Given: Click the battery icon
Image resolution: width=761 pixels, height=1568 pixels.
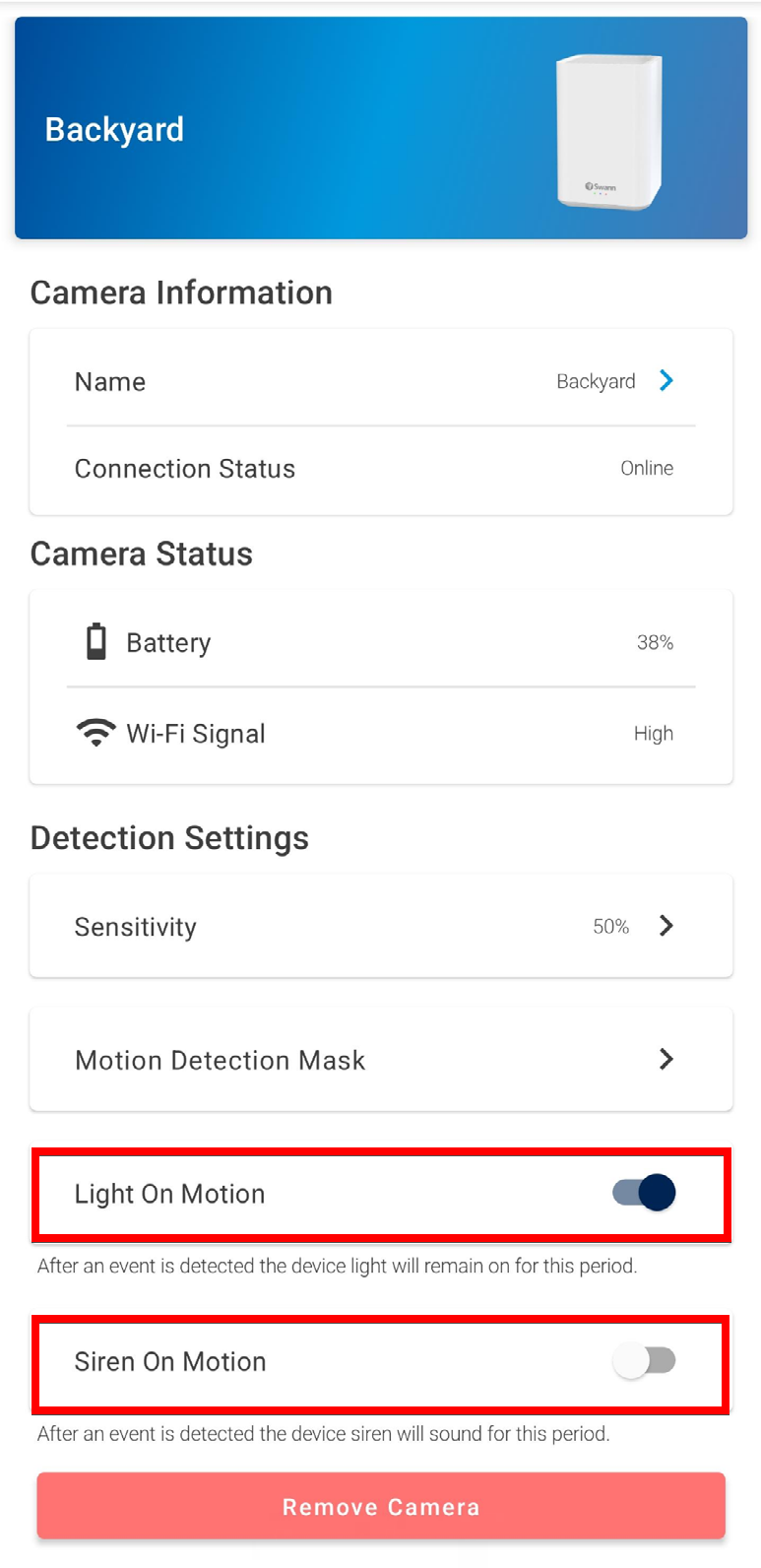Looking at the screenshot, I should (96, 641).
